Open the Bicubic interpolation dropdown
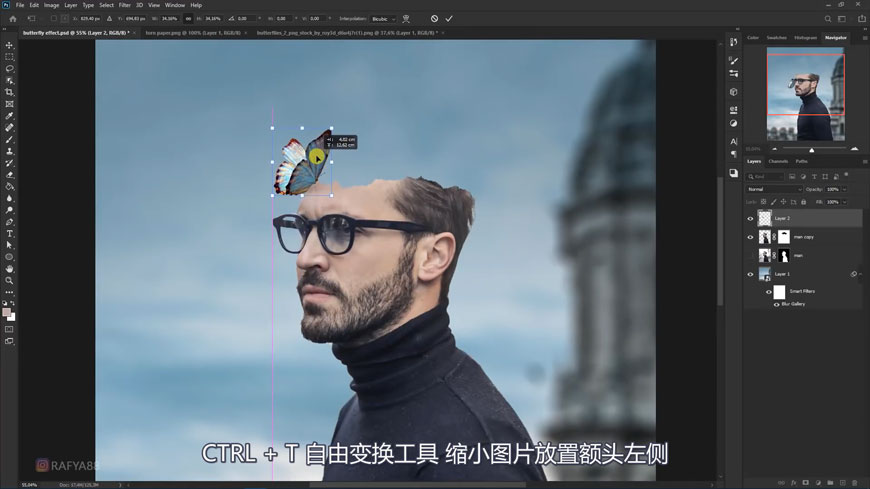This screenshot has width=870, height=489. coord(383,18)
